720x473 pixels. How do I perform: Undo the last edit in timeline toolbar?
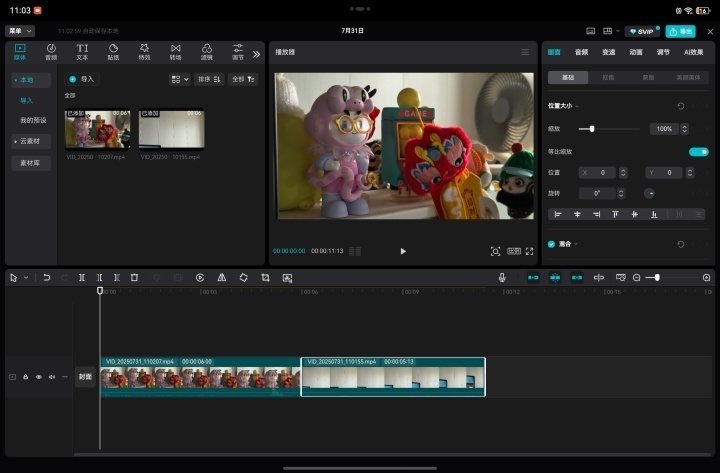point(46,277)
